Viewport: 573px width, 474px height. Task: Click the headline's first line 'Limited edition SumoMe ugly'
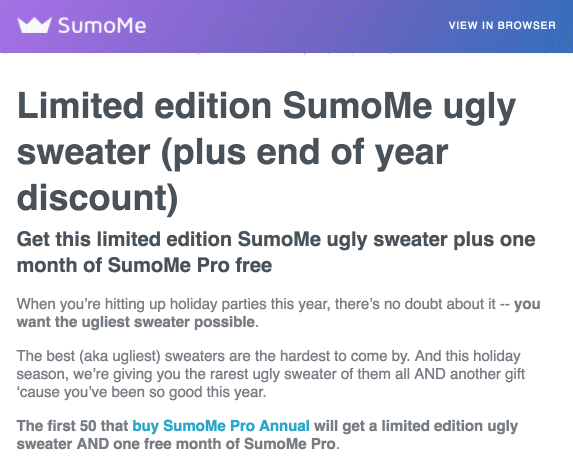266,107
